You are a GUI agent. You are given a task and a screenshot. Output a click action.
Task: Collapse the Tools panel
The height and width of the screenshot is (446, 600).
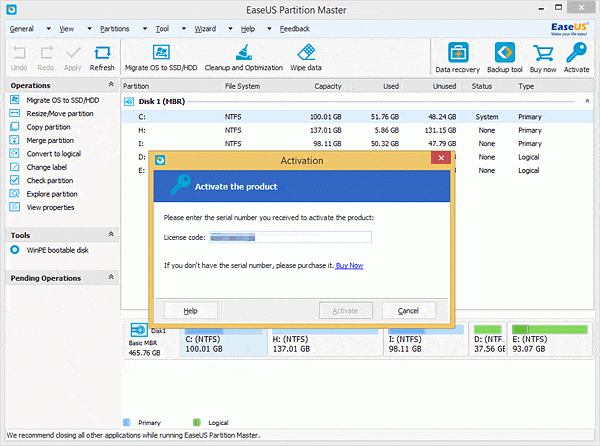pos(111,234)
